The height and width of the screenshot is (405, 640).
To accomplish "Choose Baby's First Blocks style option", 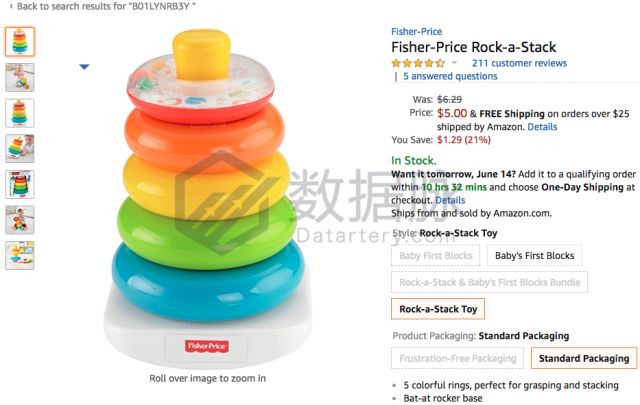I will 534,256.
